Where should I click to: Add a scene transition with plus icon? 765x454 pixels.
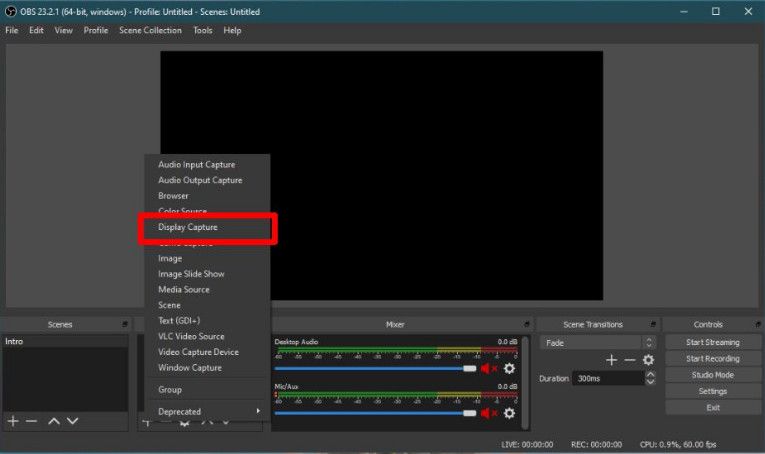coord(611,360)
